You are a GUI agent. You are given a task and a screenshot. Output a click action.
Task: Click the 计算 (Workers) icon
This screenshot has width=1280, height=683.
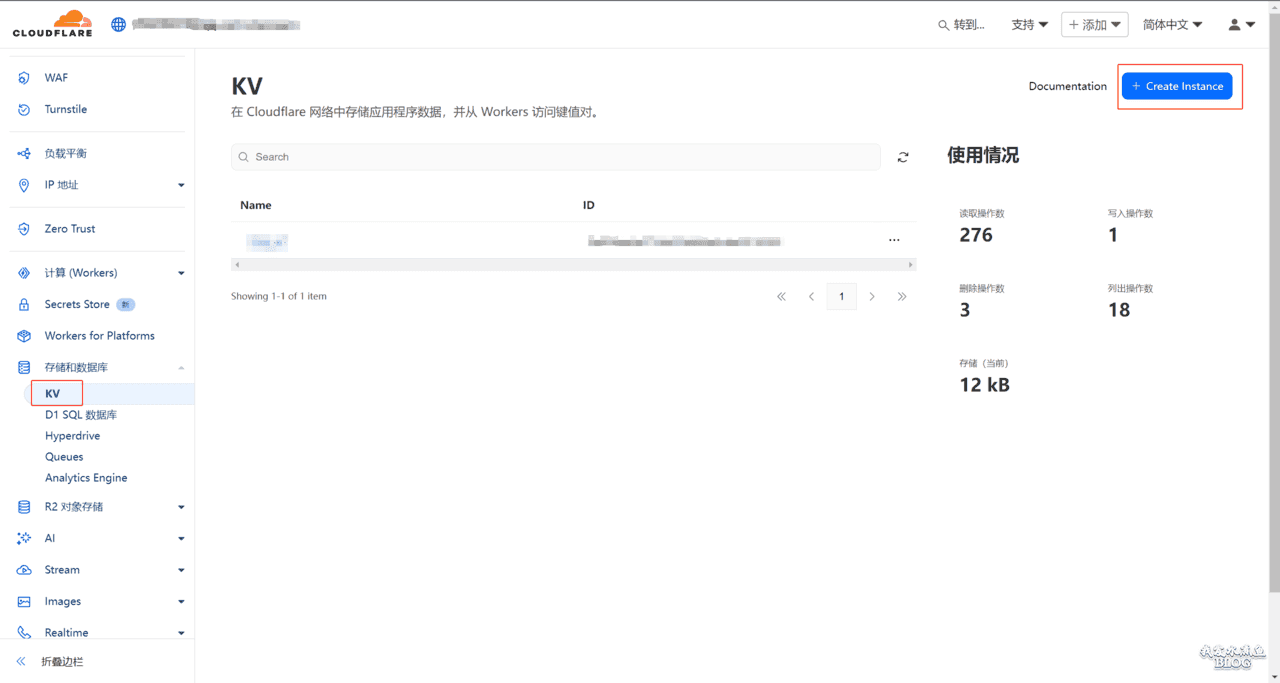click(24, 273)
